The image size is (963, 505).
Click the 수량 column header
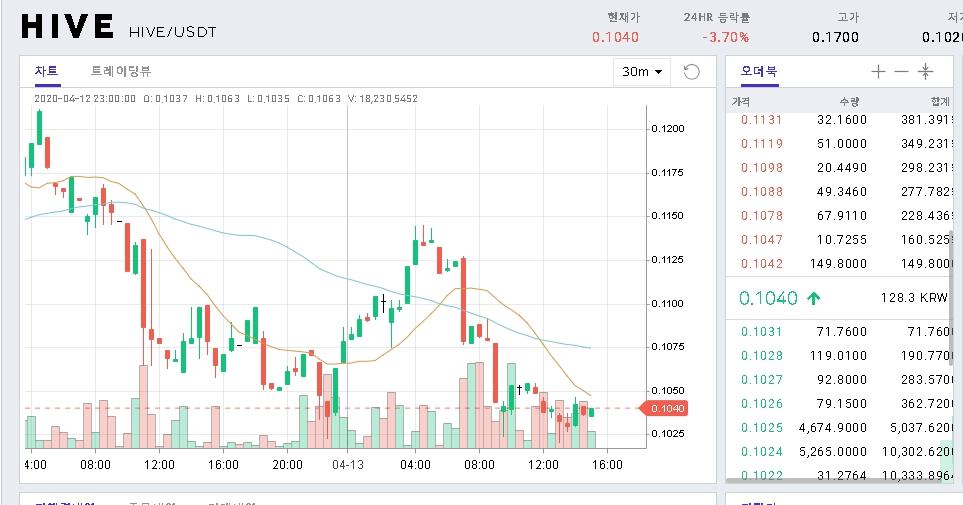point(848,101)
